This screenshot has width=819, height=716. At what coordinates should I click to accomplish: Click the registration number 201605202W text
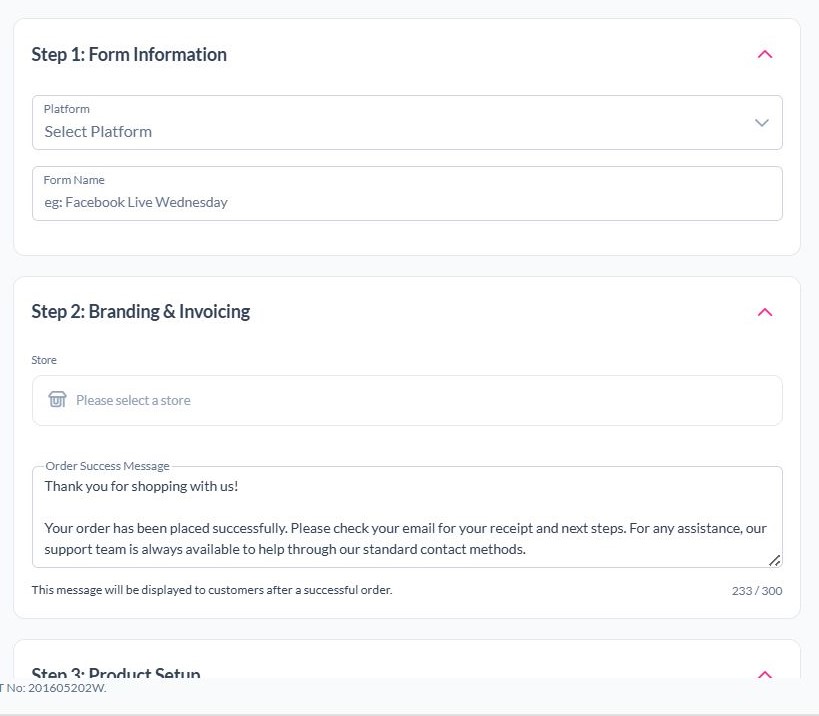click(x=67, y=688)
